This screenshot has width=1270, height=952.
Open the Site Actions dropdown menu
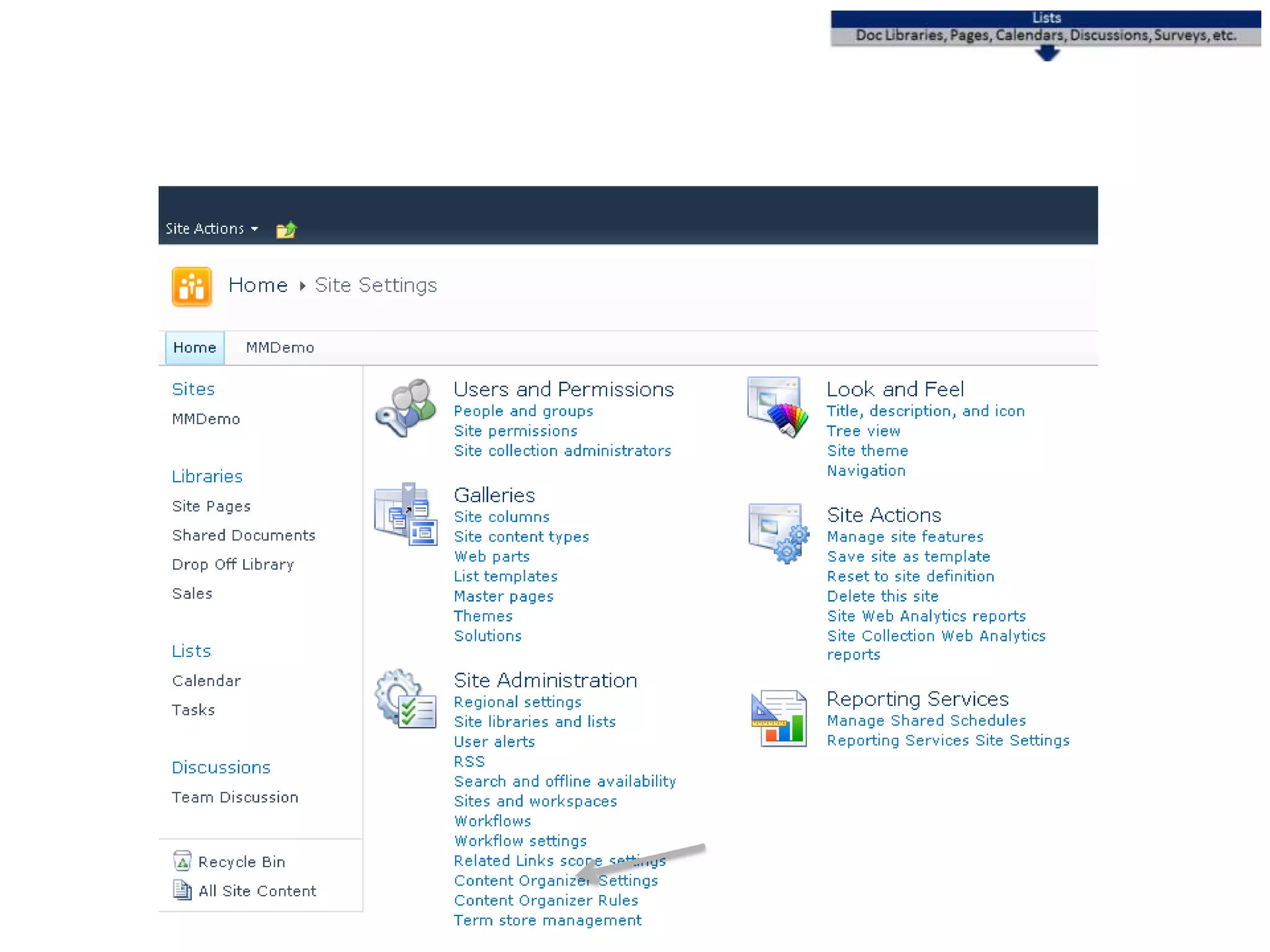pyautogui.click(x=211, y=229)
